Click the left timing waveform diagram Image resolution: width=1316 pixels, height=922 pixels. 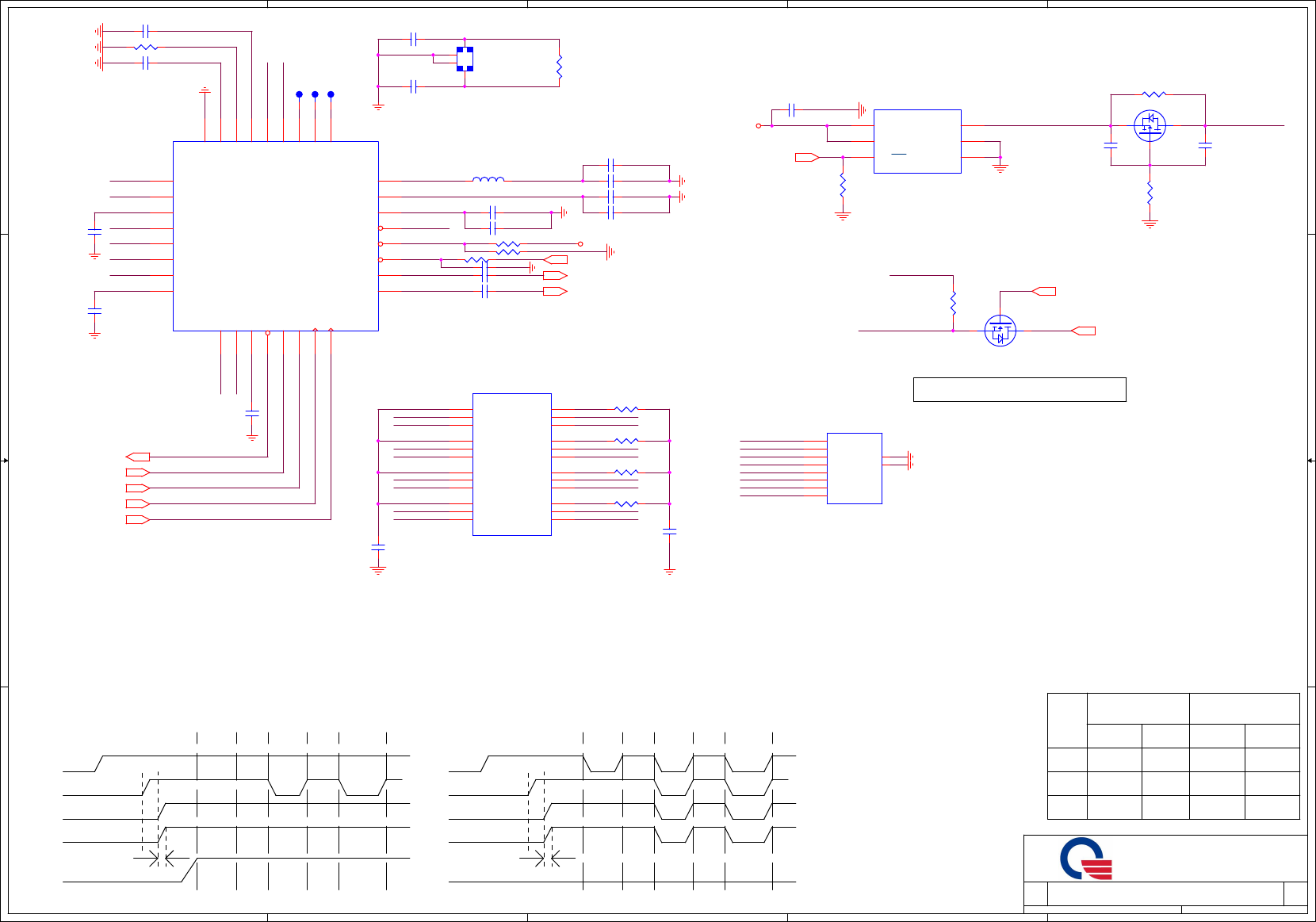click(x=236, y=810)
